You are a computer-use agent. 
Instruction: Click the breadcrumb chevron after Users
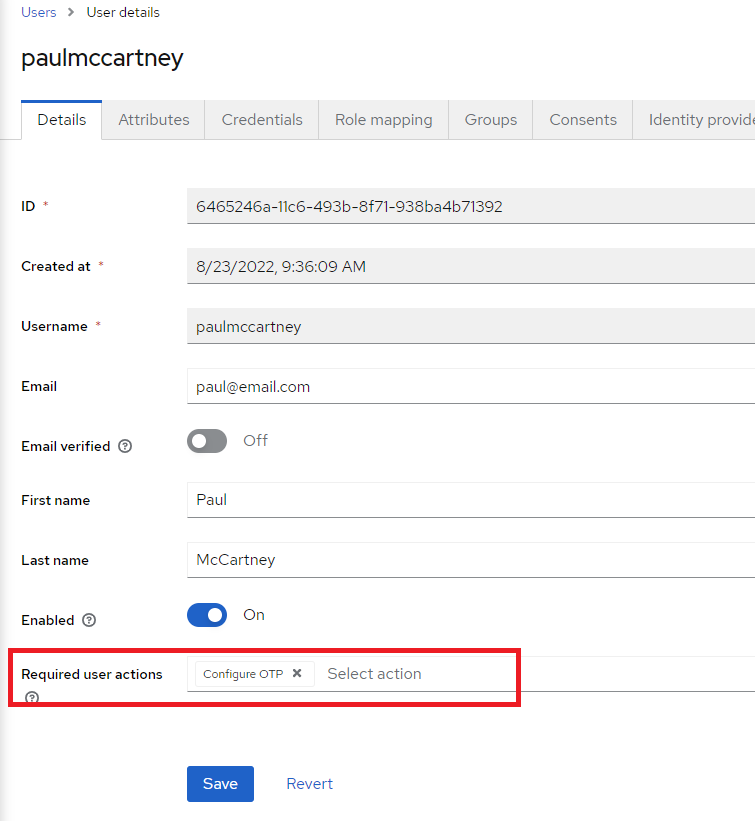click(x=70, y=12)
